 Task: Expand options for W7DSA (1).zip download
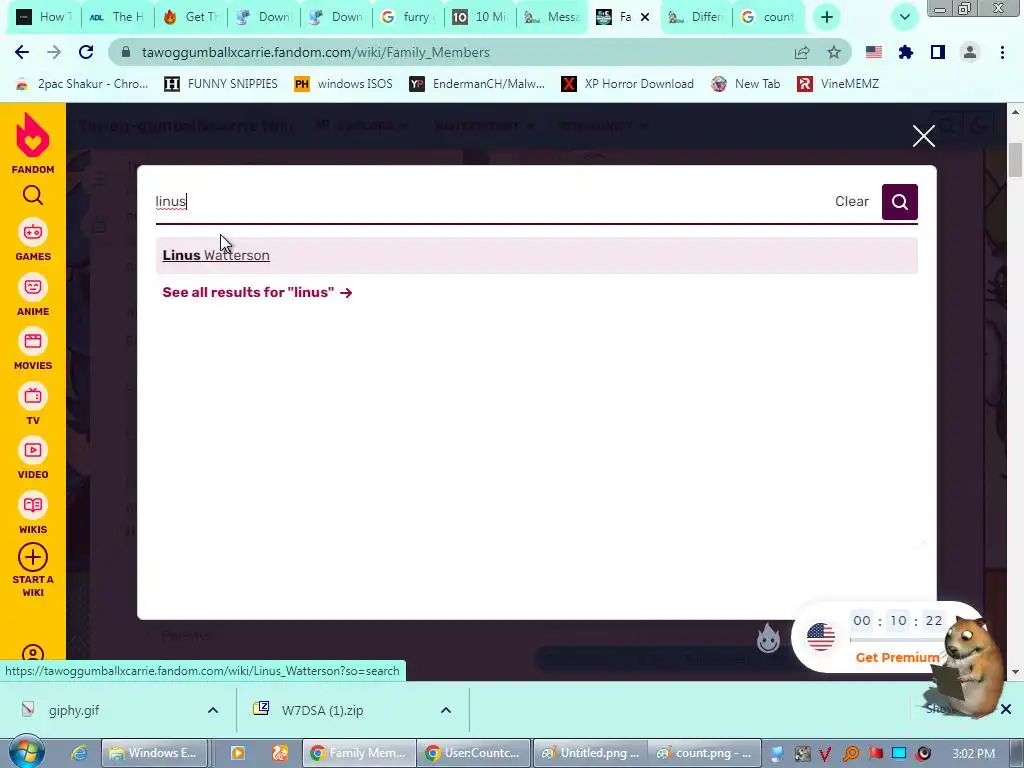pos(446,710)
